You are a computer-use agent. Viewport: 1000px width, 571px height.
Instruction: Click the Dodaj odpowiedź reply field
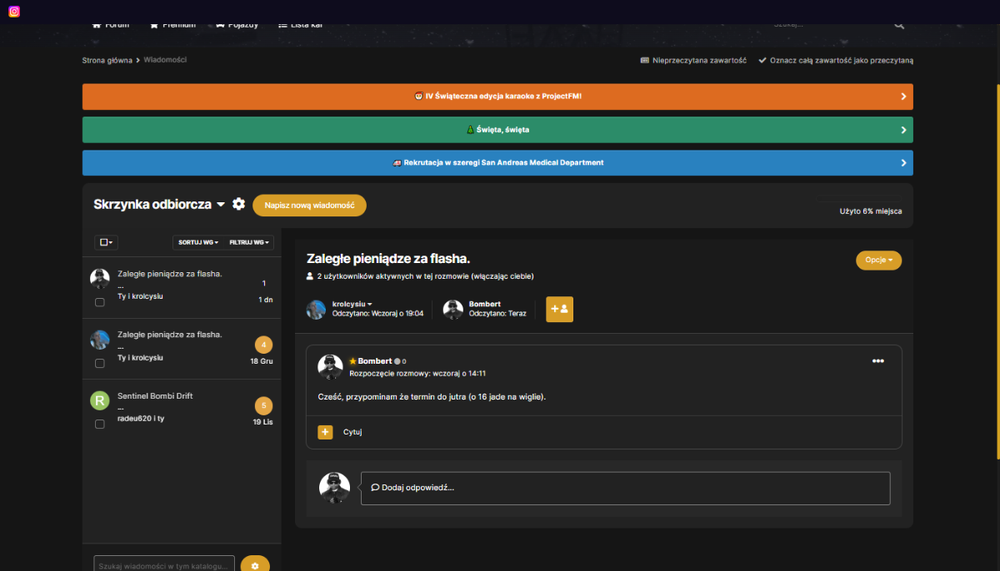coord(626,488)
